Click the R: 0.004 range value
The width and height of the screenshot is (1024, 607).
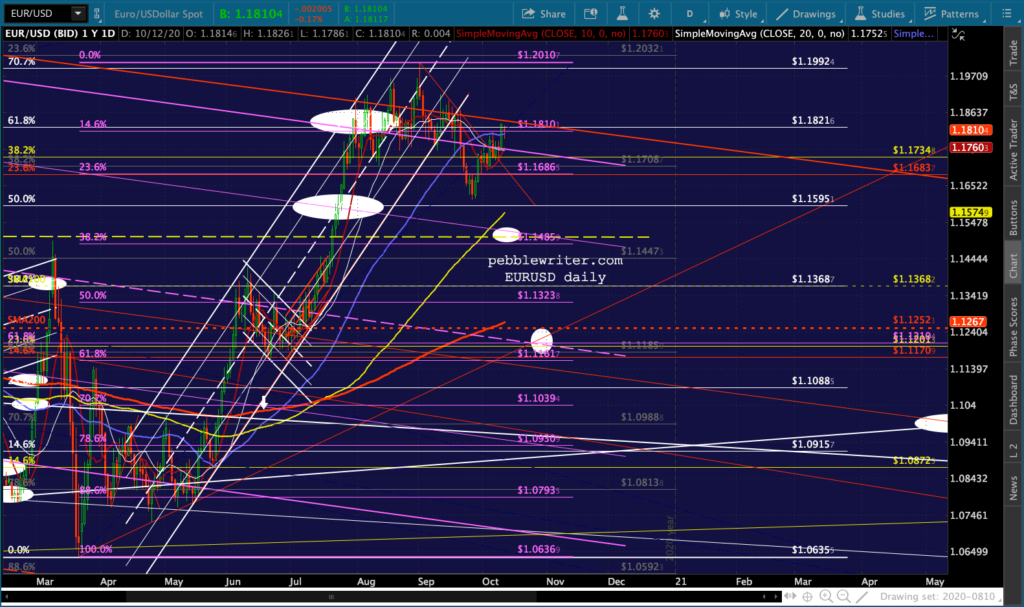430,33
